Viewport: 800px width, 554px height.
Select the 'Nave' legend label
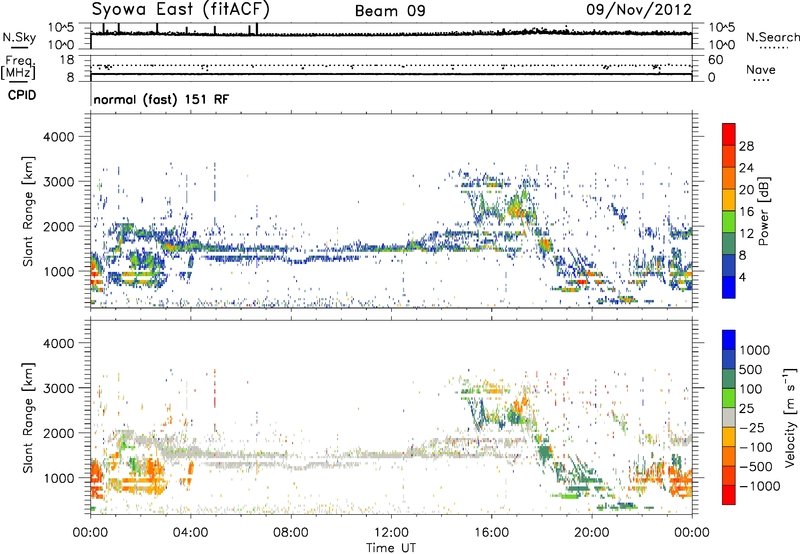(761, 70)
